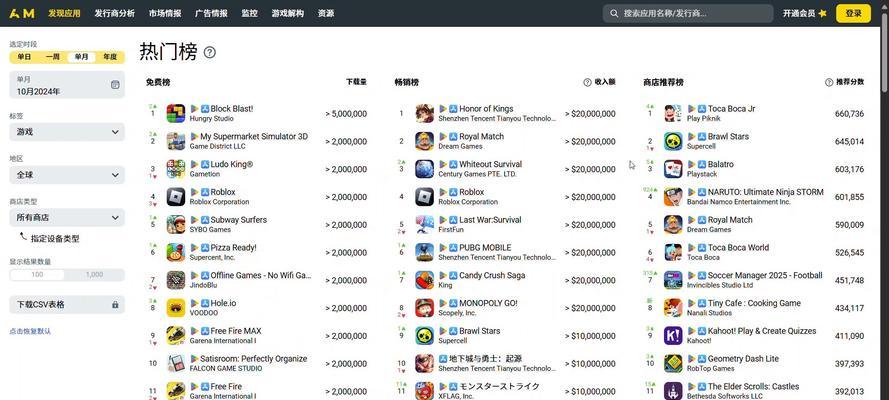Viewport: 889px width, 400px height.
Task: Open the 游戏 tag dropdown
Action: click(x=67, y=132)
